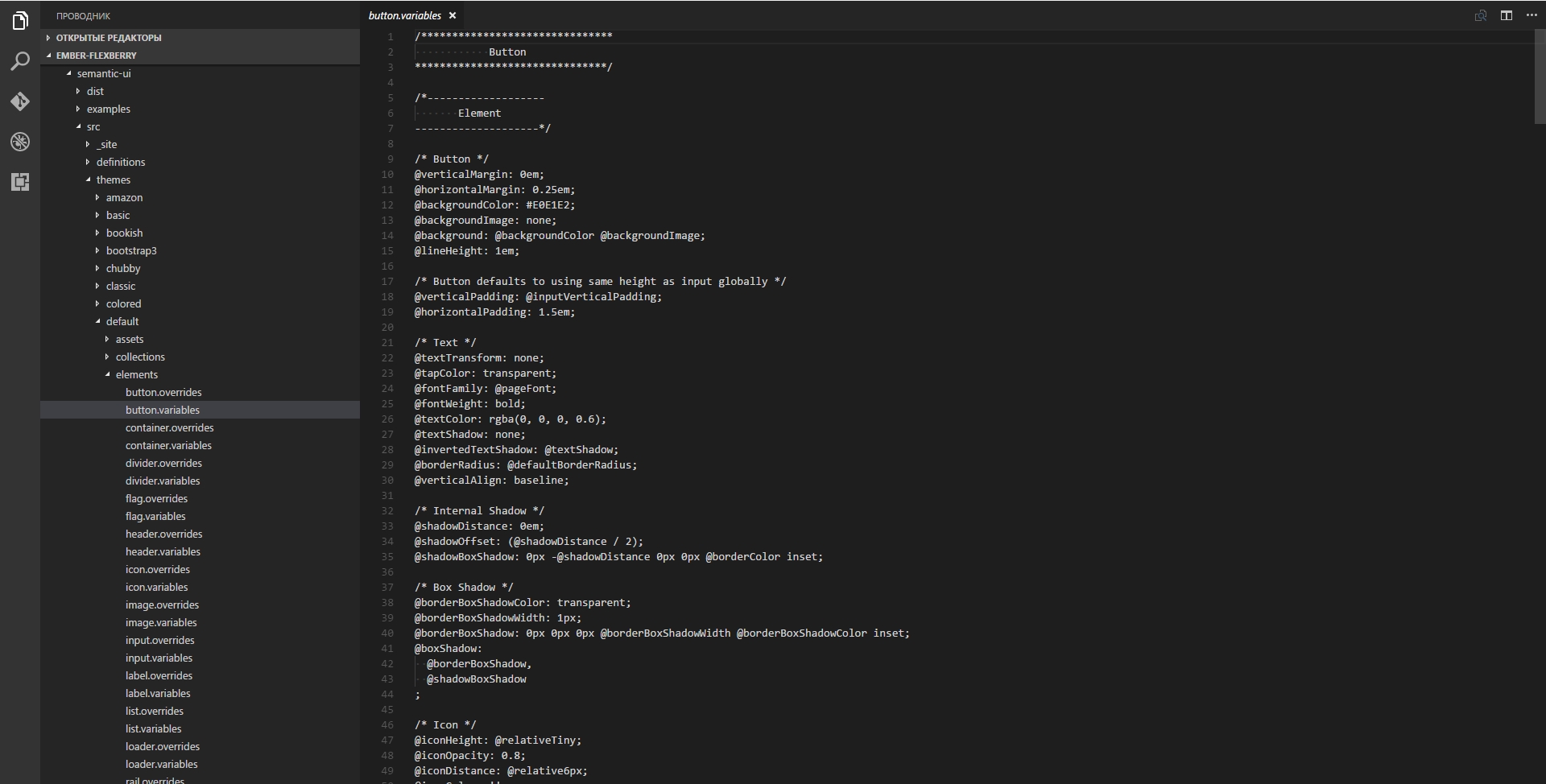Close the button.variables tab
Image resolution: width=1546 pixels, height=784 pixels.
453,15
